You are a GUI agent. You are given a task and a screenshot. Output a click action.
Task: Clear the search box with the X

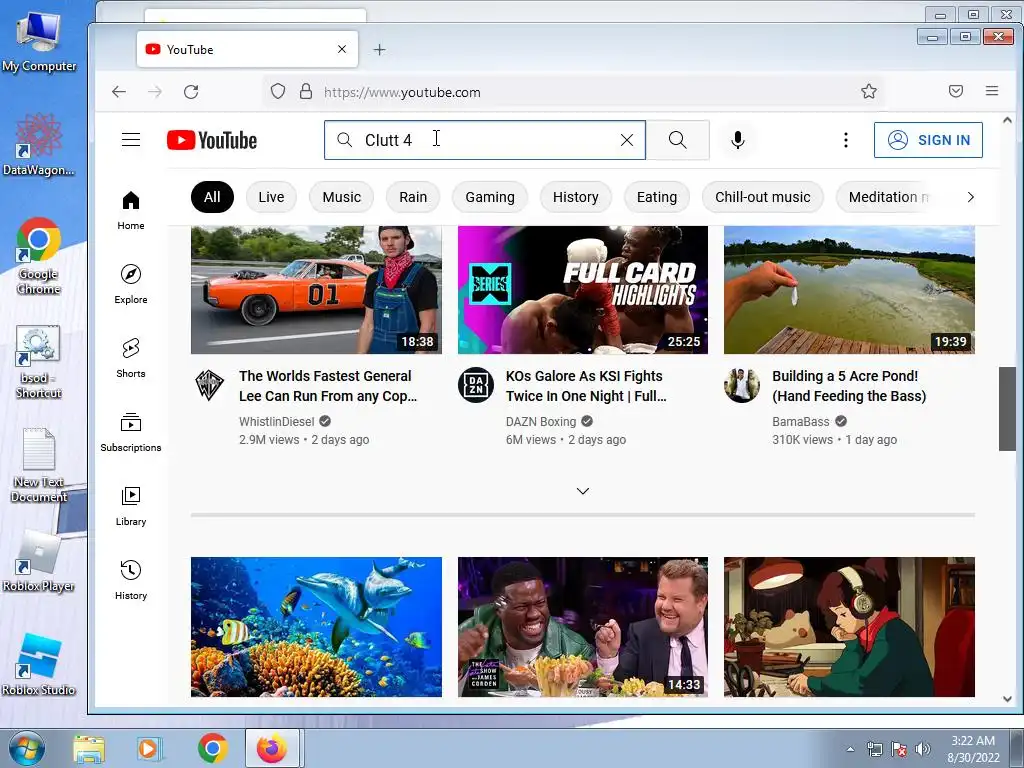tap(626, 140)
